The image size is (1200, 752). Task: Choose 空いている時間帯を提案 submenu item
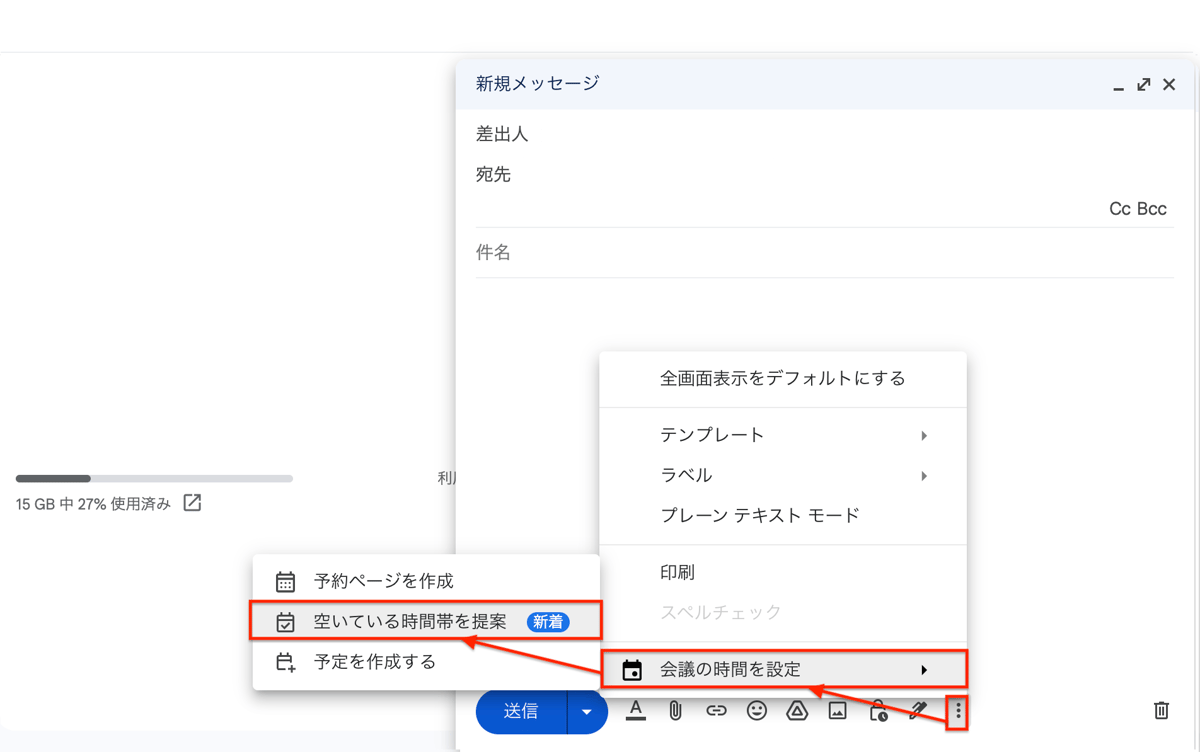point(426,621)
